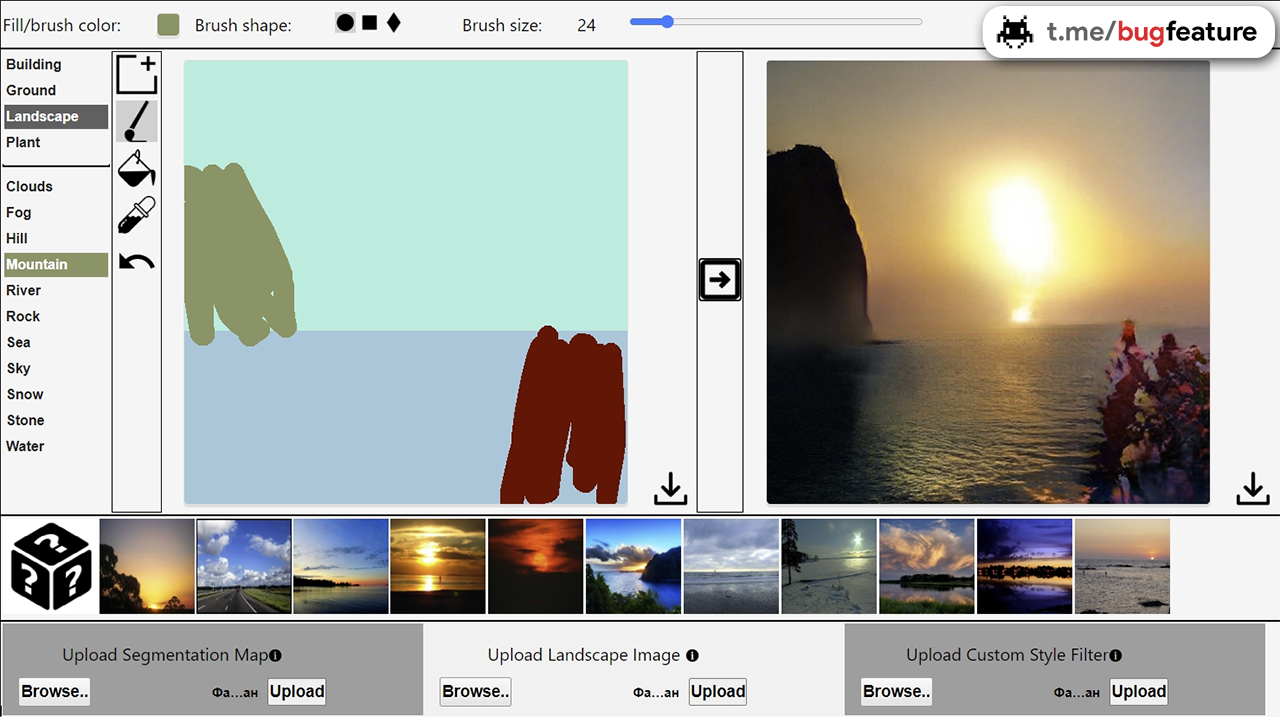Select the Ground category
1280x717 pixels.
56,90
